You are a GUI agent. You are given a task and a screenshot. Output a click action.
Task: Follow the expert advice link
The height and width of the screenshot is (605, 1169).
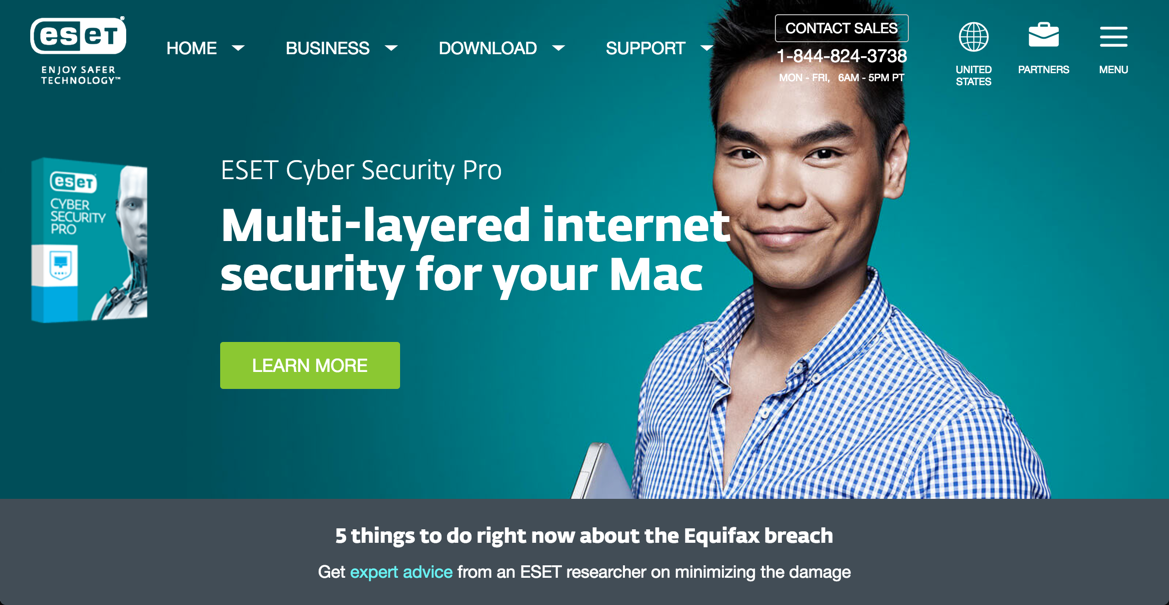[x=401, y=573]
